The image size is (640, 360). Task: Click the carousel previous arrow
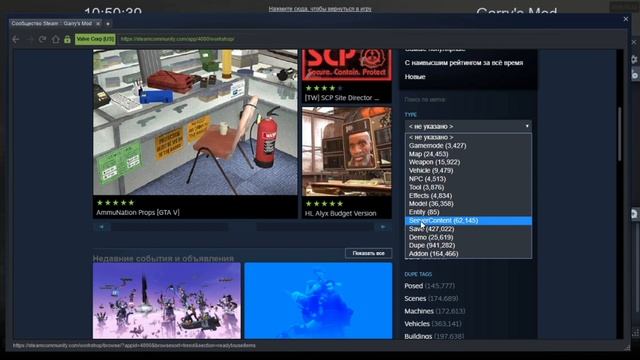pos(101,227)
